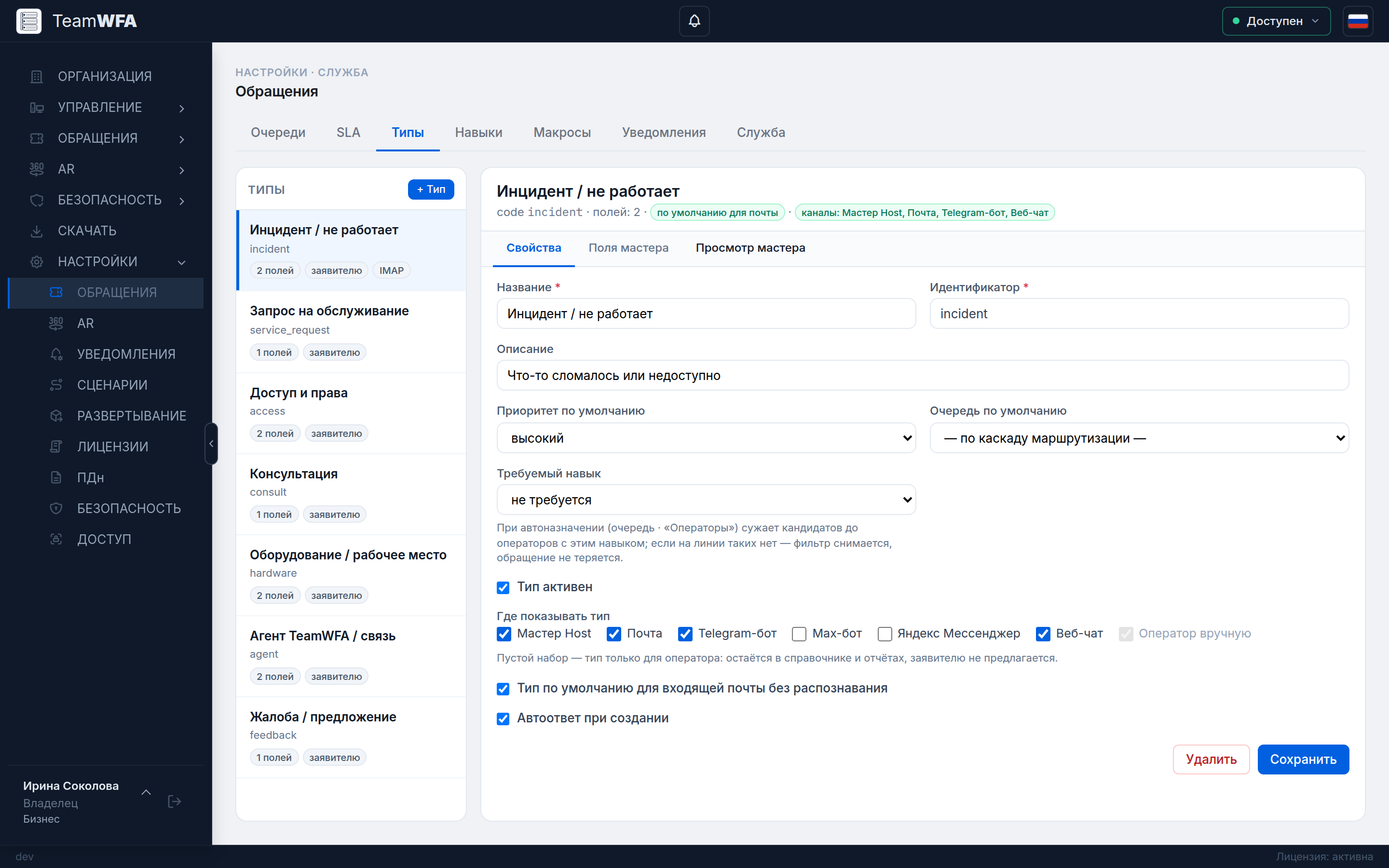Image resolution: width=1389 pixels, height=868 pixels.
Task: Click the Название input field
Action: [706, 313]
